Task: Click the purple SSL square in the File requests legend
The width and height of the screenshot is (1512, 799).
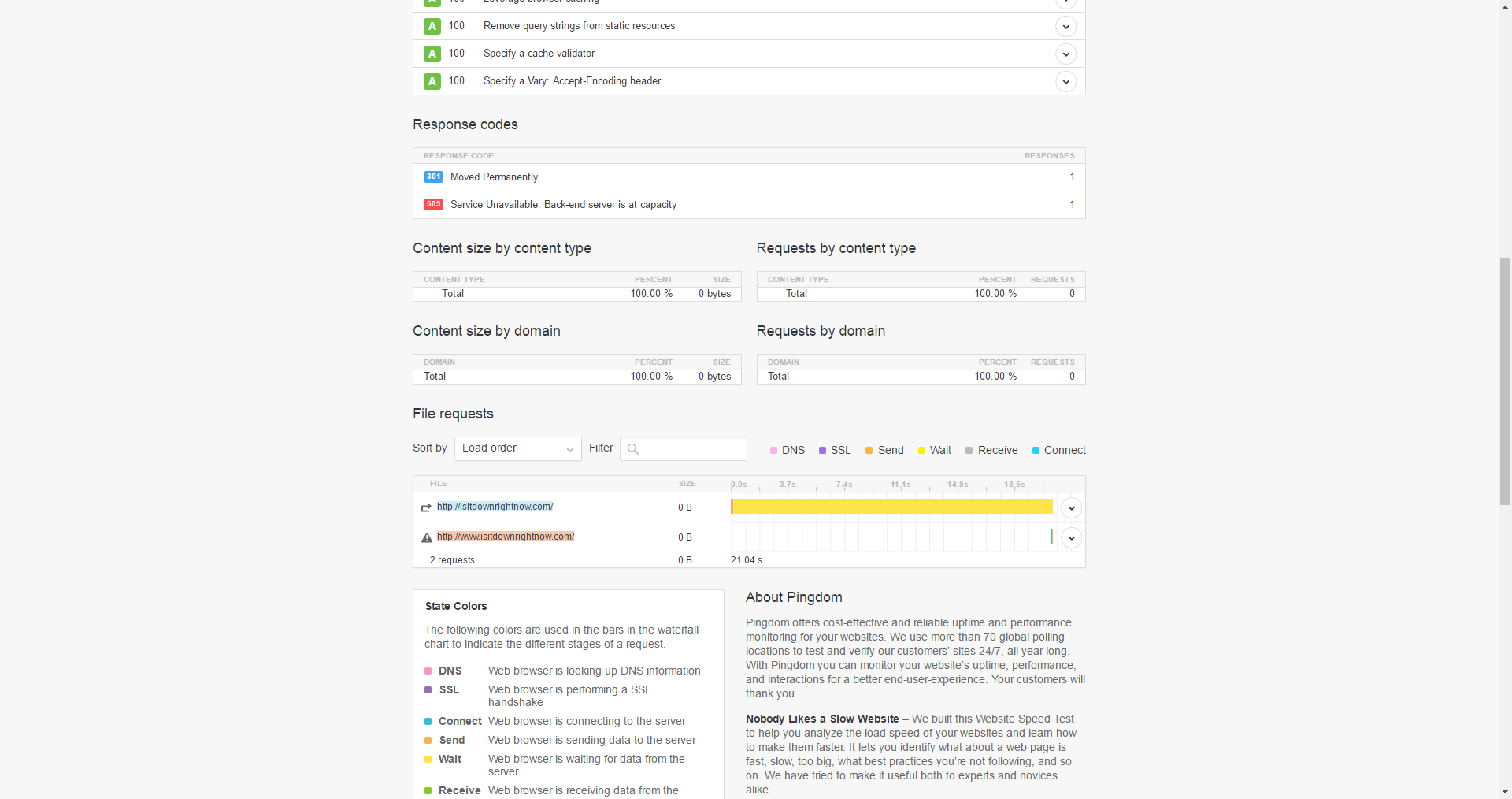Action: (822, 451)
